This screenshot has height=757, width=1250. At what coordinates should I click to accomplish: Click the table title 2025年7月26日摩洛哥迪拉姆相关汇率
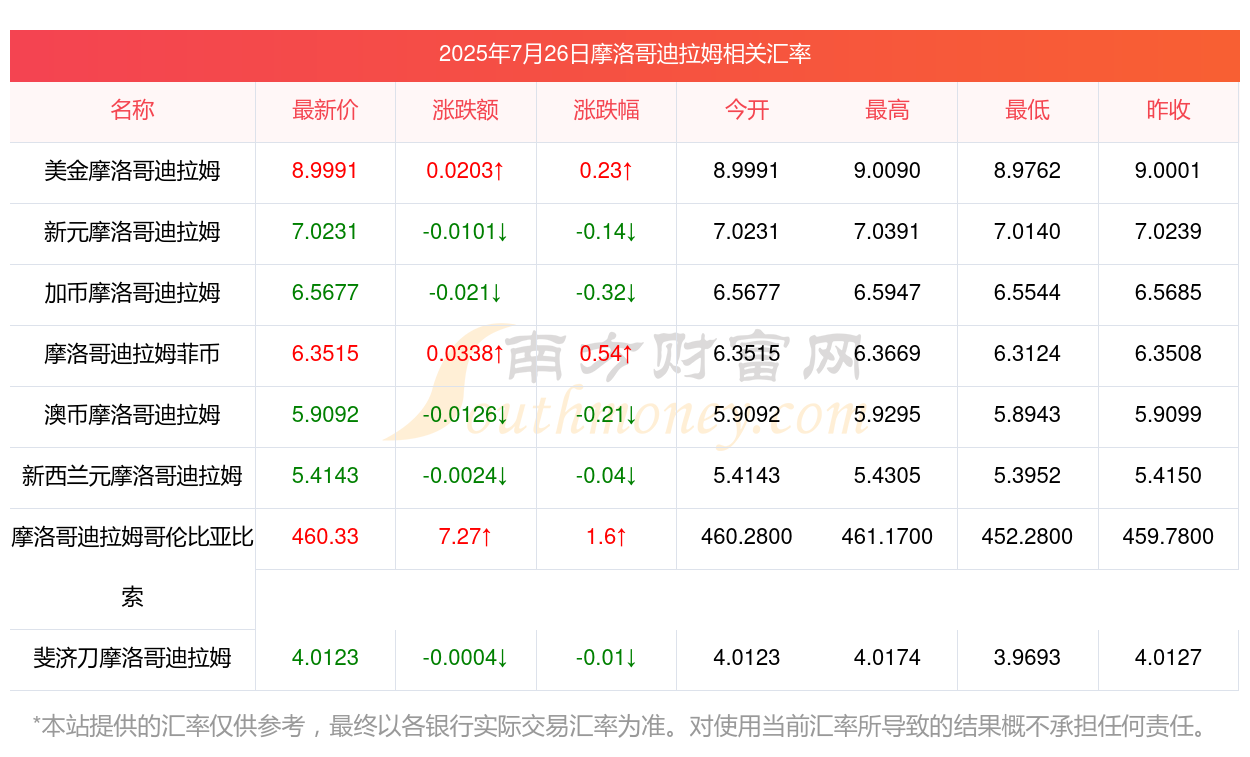pos(624,54)
